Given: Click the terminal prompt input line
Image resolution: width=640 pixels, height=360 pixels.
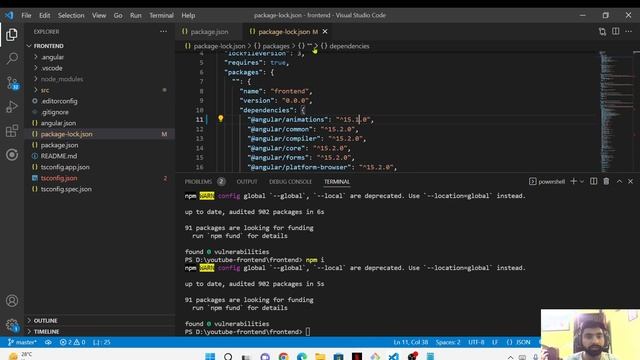Looking at the screenshot, I should point(308,332).
